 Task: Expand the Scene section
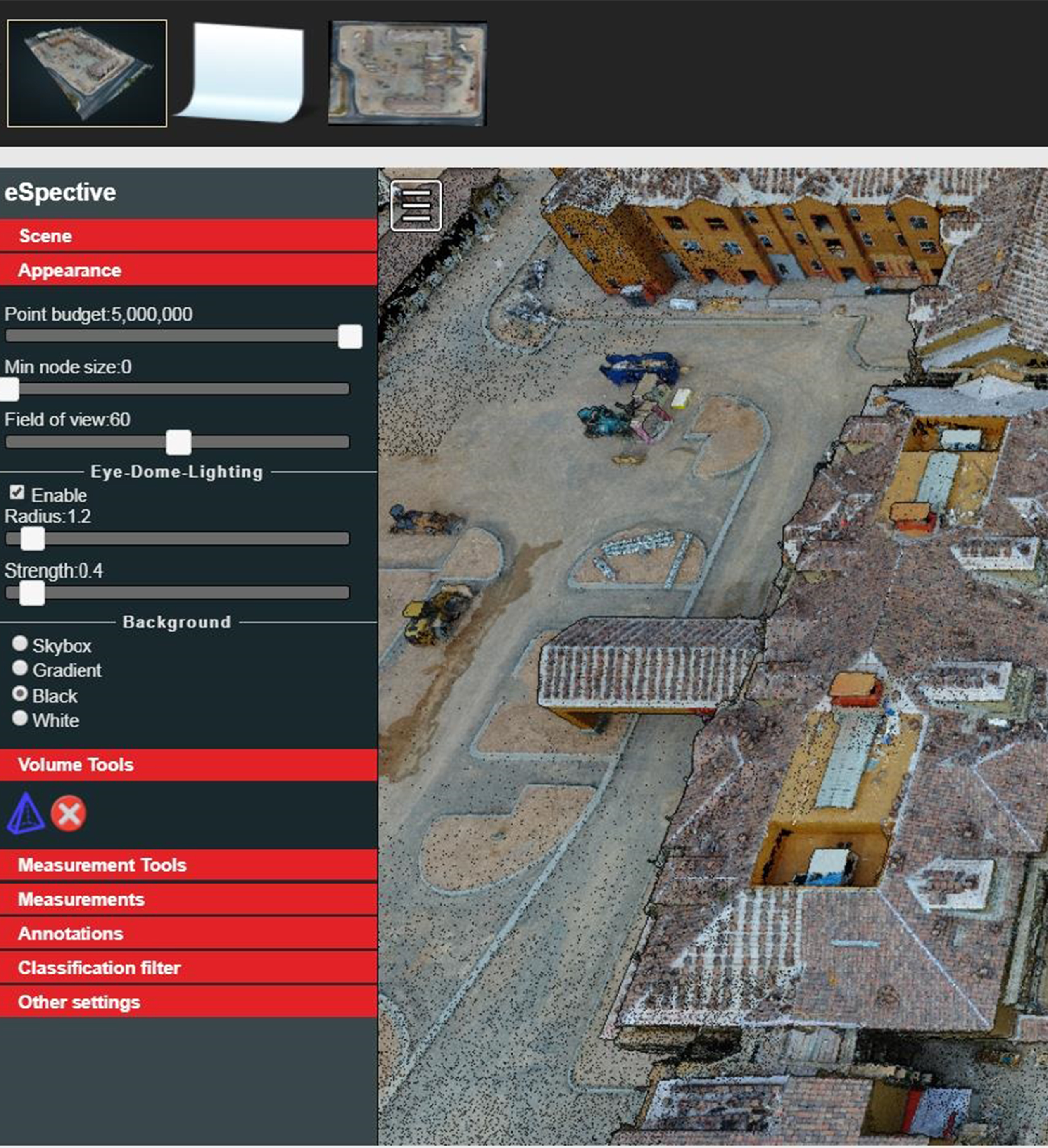click(188, 236)
